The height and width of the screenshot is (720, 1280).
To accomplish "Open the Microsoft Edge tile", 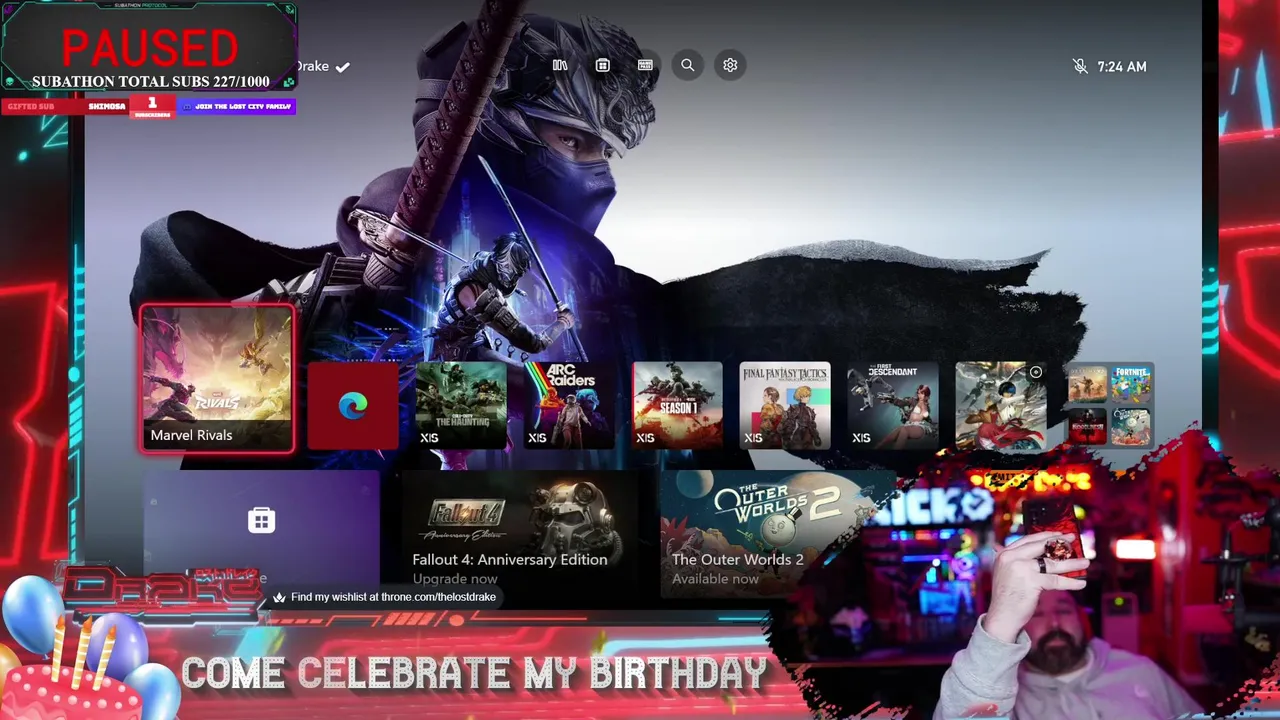I will [353, 406].
